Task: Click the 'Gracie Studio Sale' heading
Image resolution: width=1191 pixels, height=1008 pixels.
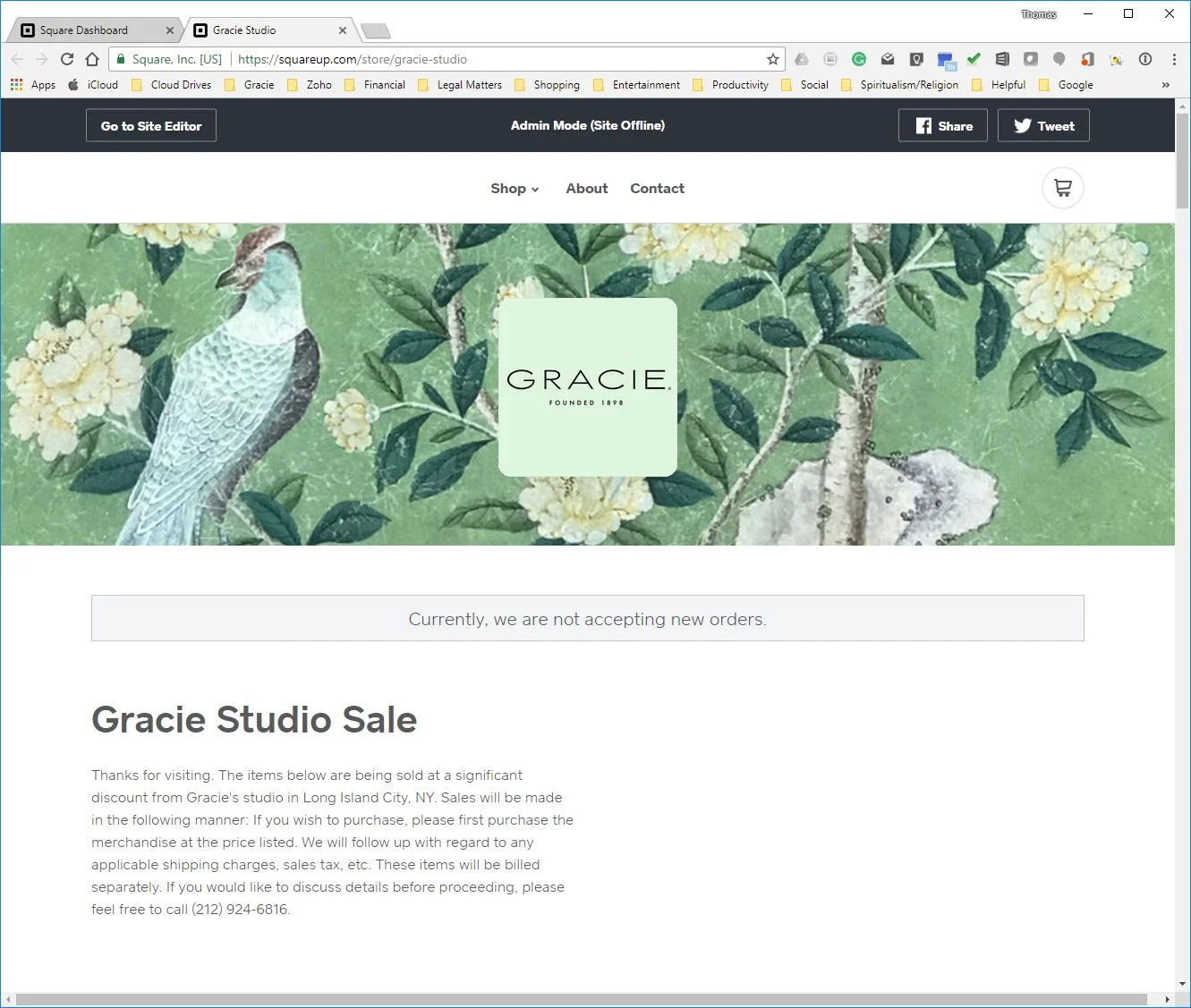Action: (254, 720)
